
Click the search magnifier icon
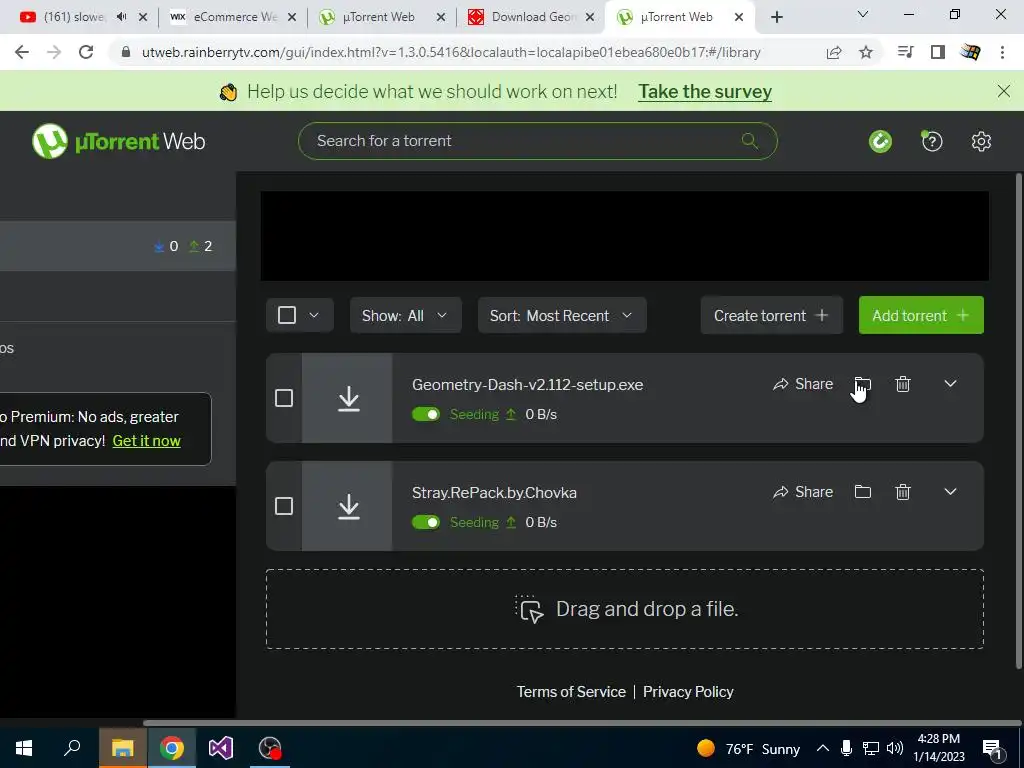[x=750, y=140]
